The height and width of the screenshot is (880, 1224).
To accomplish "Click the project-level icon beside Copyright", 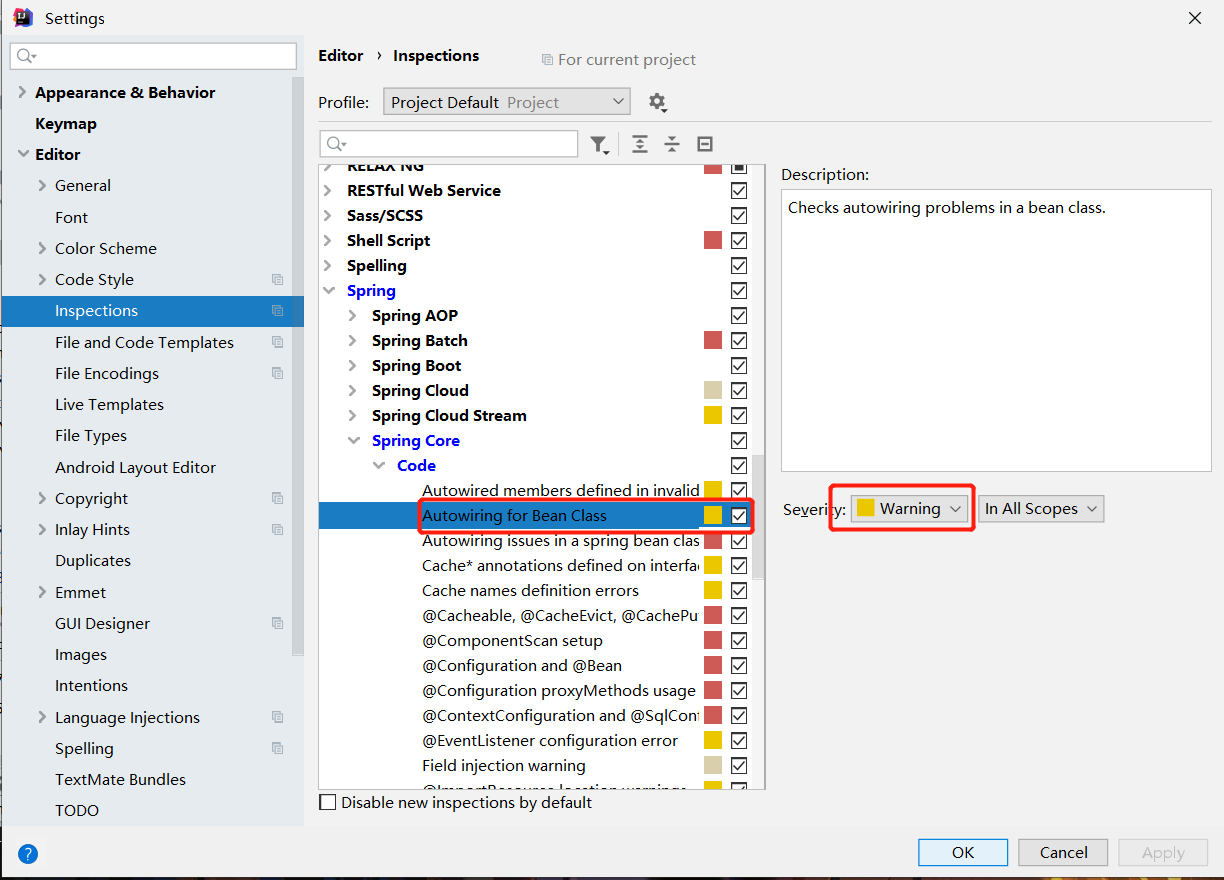I will point(277,498).
